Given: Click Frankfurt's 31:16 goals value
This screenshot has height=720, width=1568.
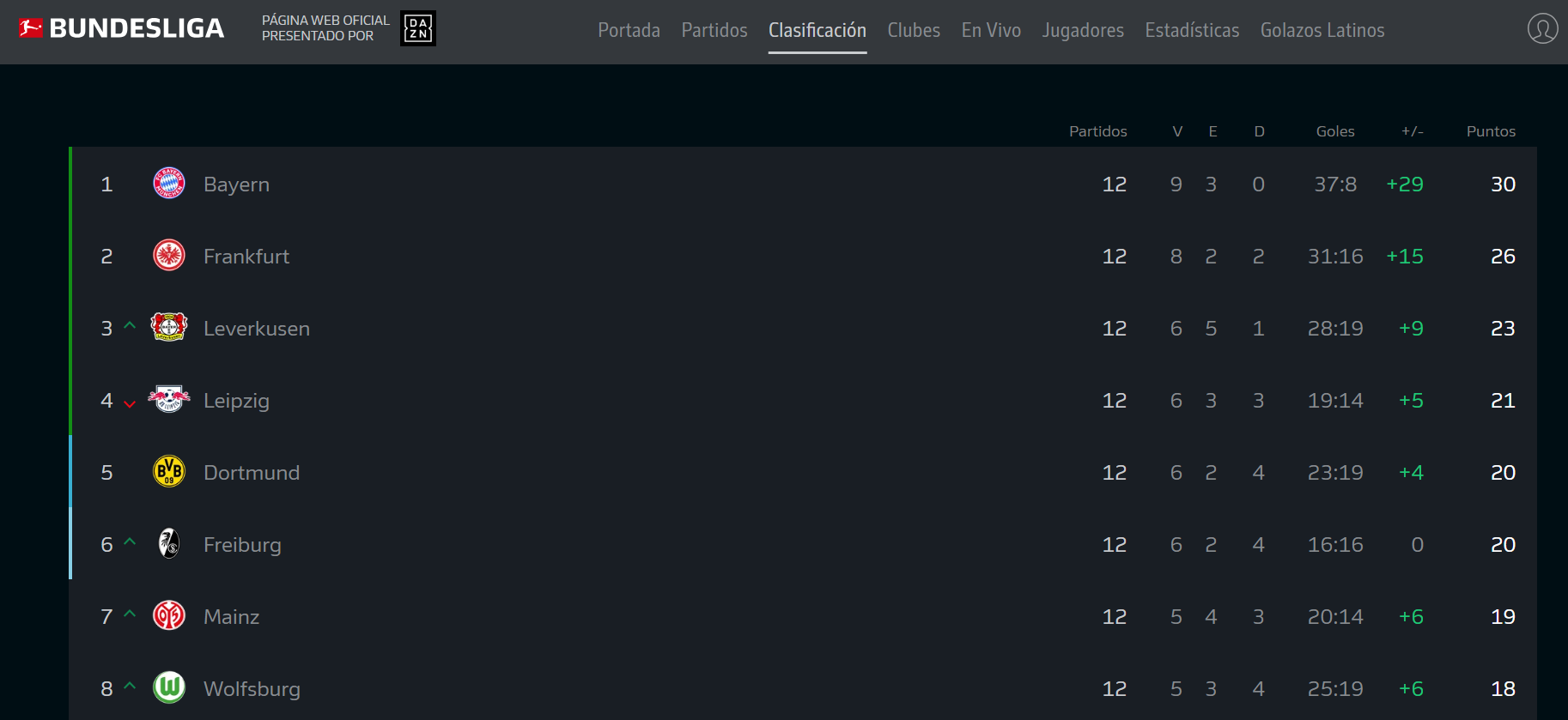Looking at the screenshot, I should [1335, 257].
